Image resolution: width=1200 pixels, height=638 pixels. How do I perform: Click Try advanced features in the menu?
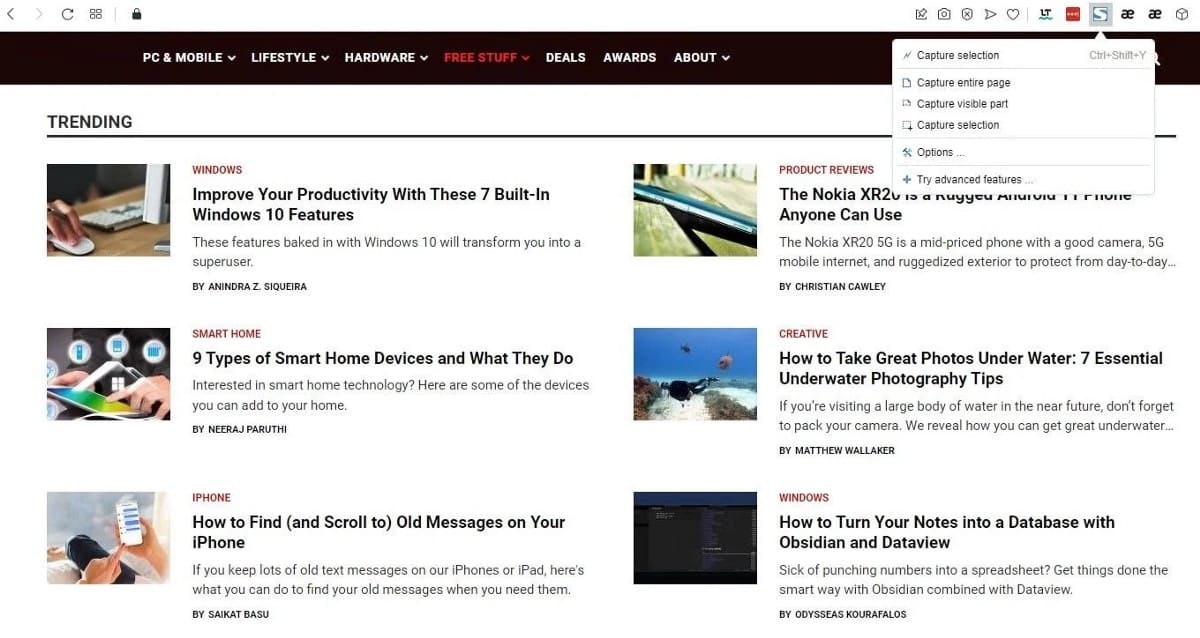pos(975,179)
